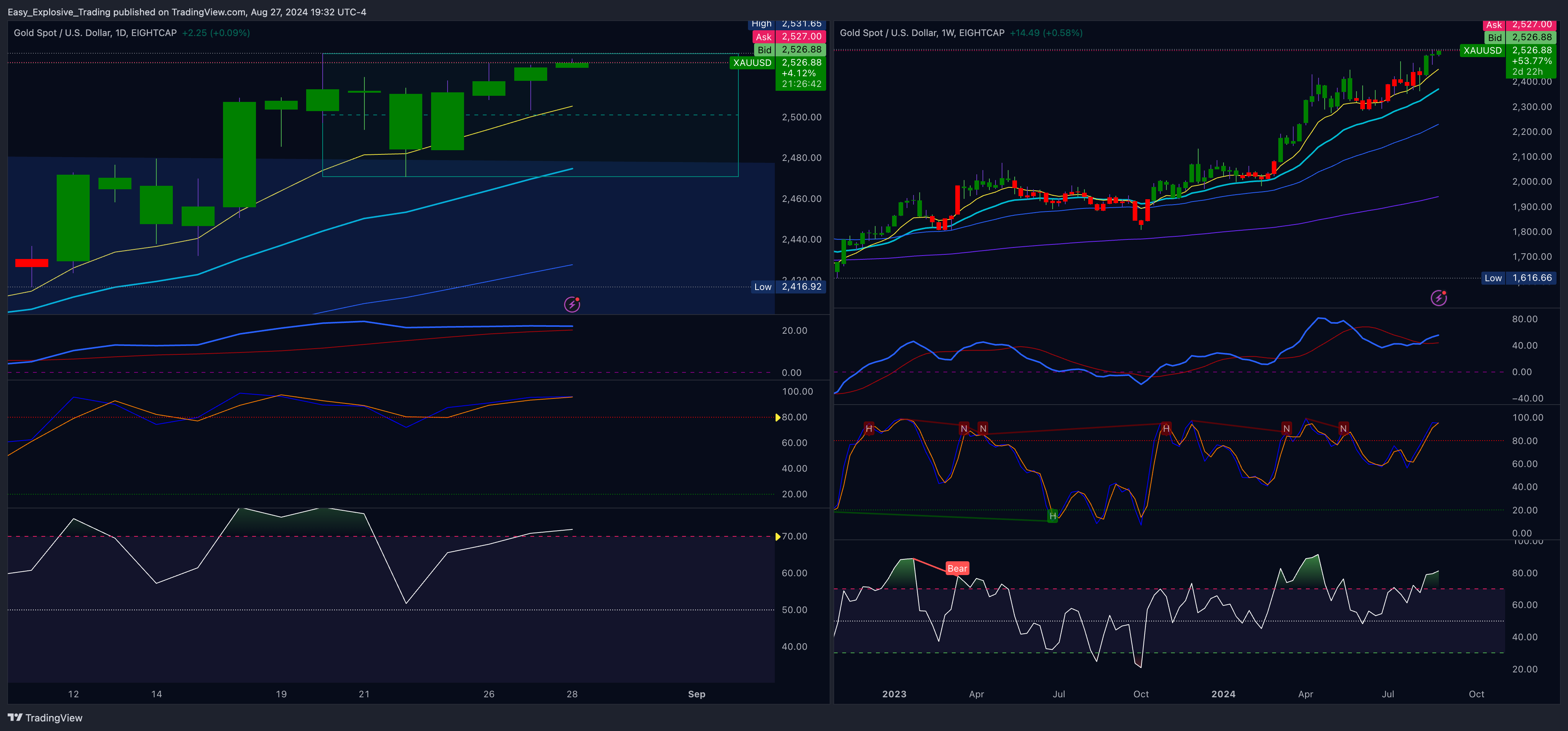Click the −40.00 label on weekly oscillator axis
Image resolution: width=1568 pixels, height=731 pixels.
(x=1527, y=399)
